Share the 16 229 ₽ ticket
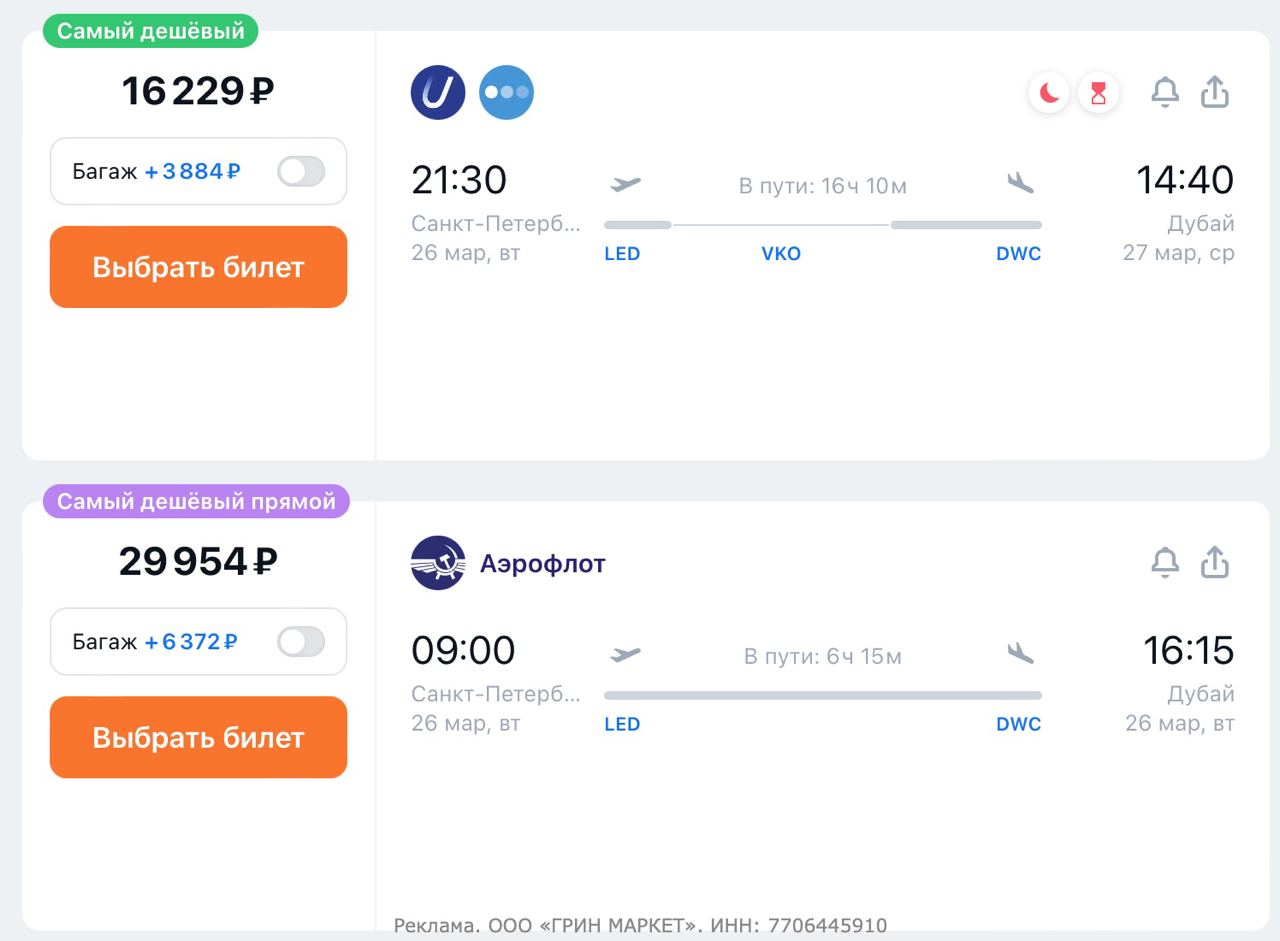 [1214, 91]
